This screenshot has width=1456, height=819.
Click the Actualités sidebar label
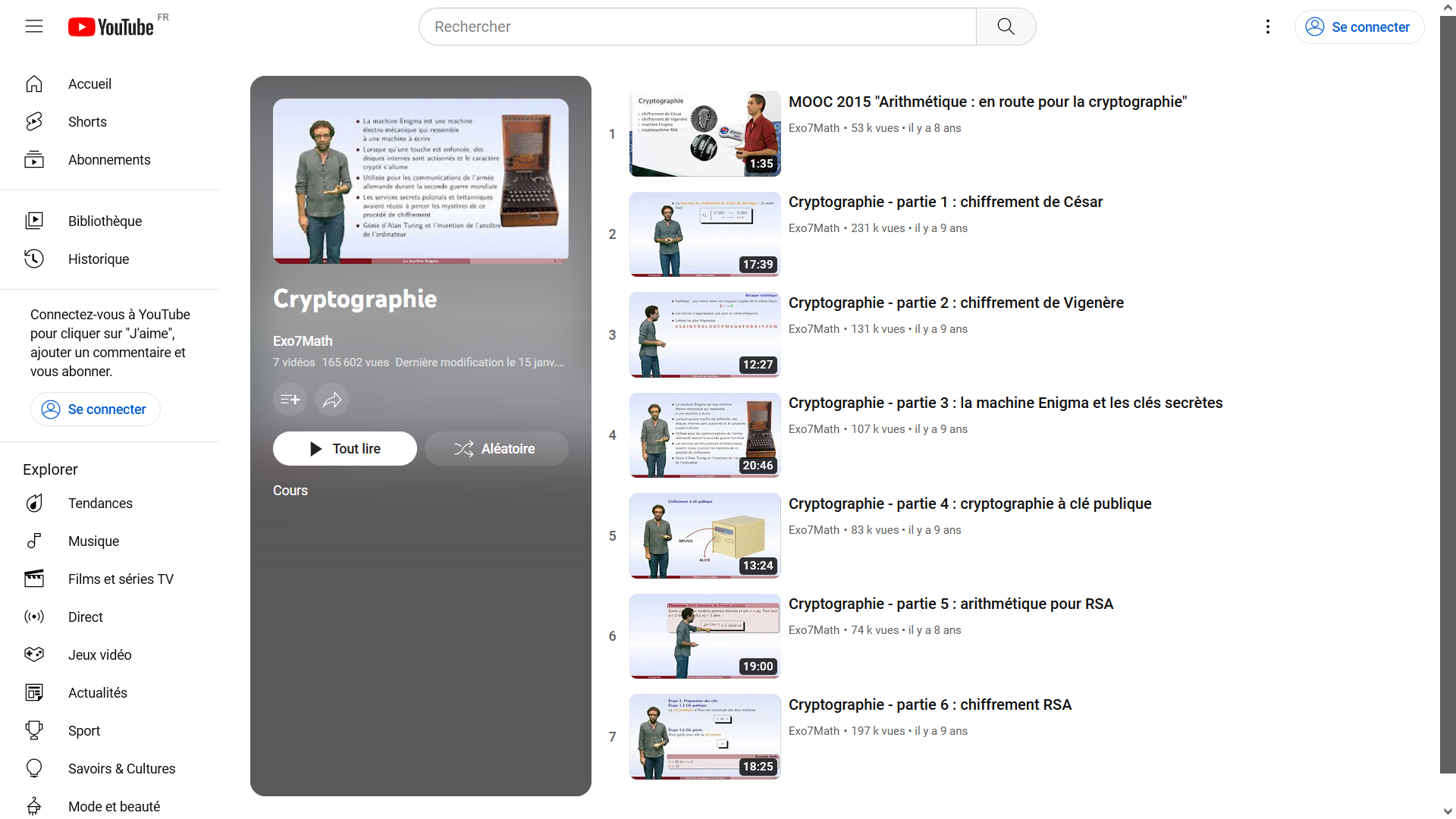click(x=98, y=692)
